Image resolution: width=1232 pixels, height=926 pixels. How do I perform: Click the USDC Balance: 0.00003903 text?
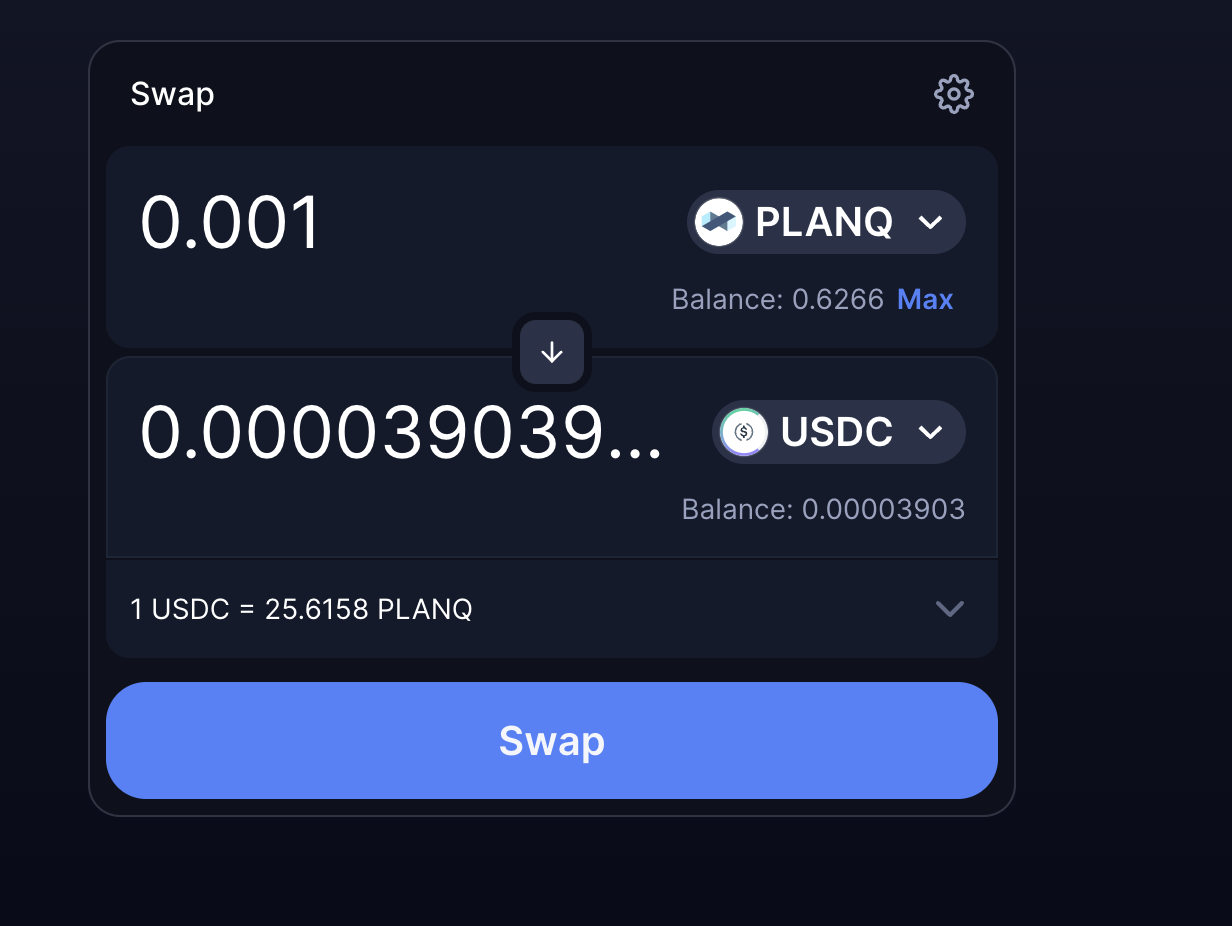pos(823,509)
